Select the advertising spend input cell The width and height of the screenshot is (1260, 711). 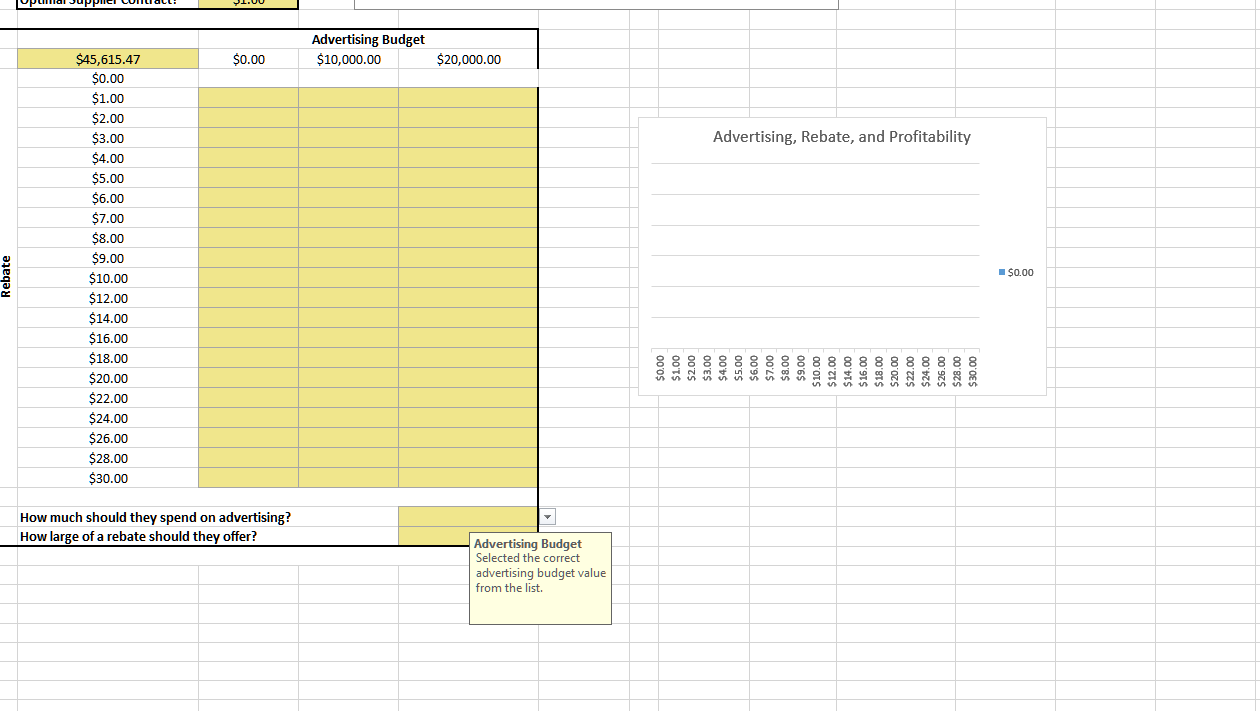468,516
